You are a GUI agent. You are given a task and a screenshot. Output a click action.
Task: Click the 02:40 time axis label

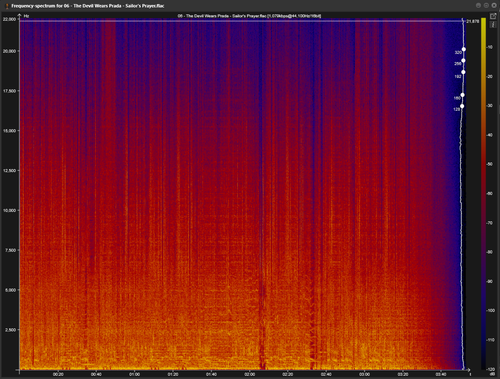pyautogui.click(x=326, y=374)
